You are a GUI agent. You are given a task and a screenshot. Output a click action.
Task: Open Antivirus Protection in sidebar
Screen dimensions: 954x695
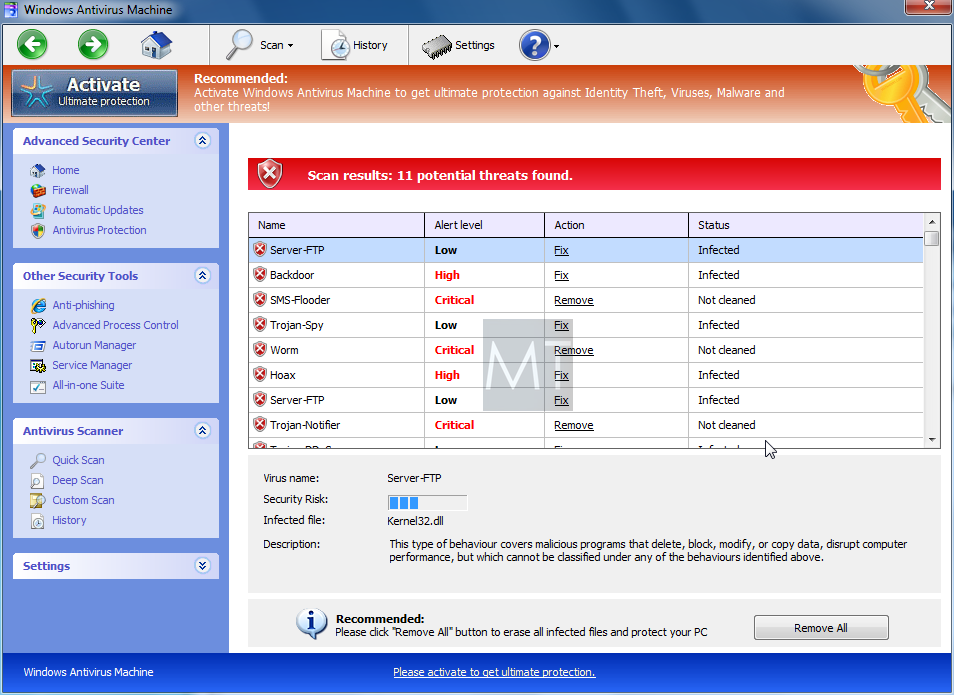(99, 231)
